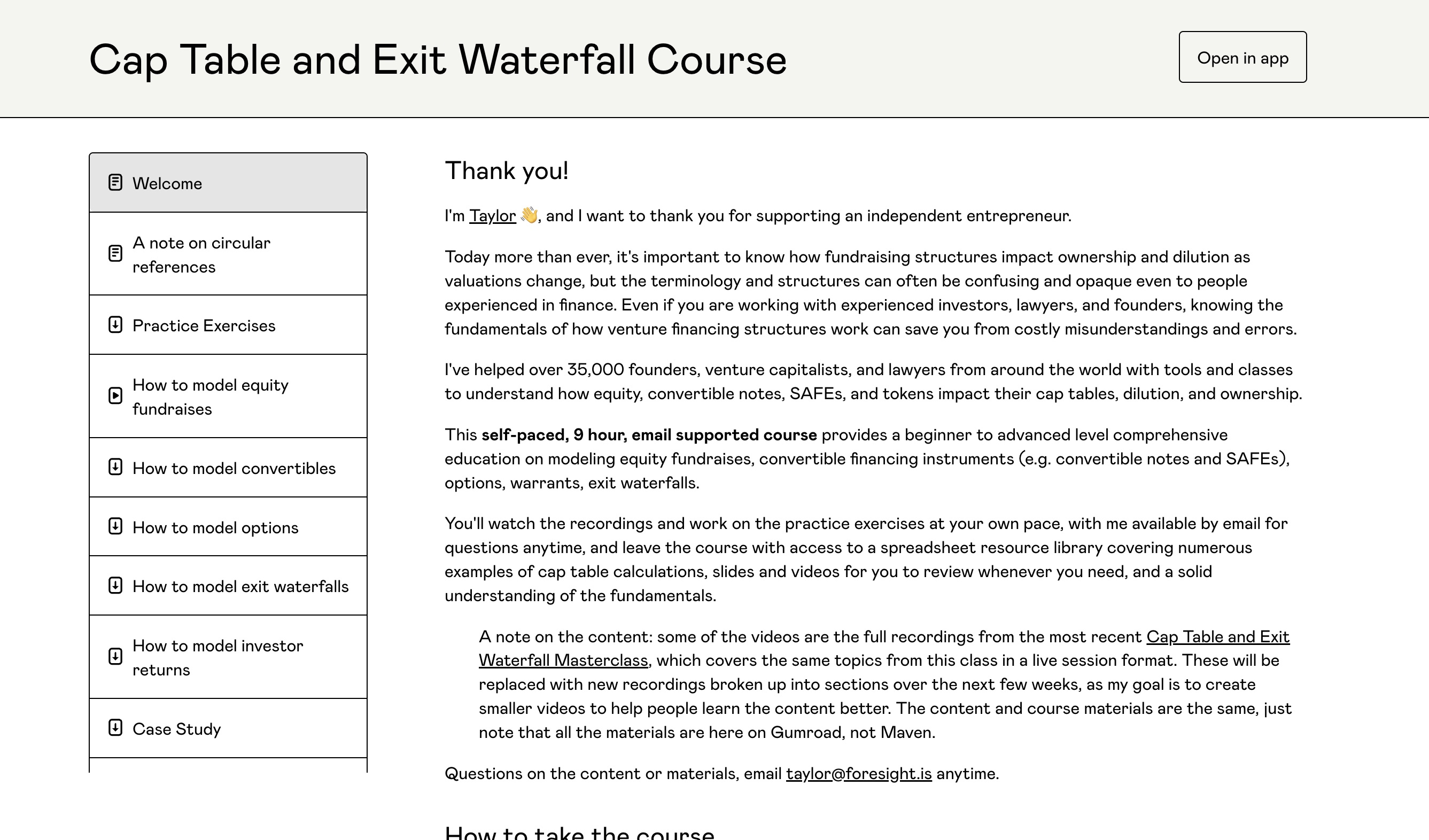Expand the Case Study section

coord(228,727)
